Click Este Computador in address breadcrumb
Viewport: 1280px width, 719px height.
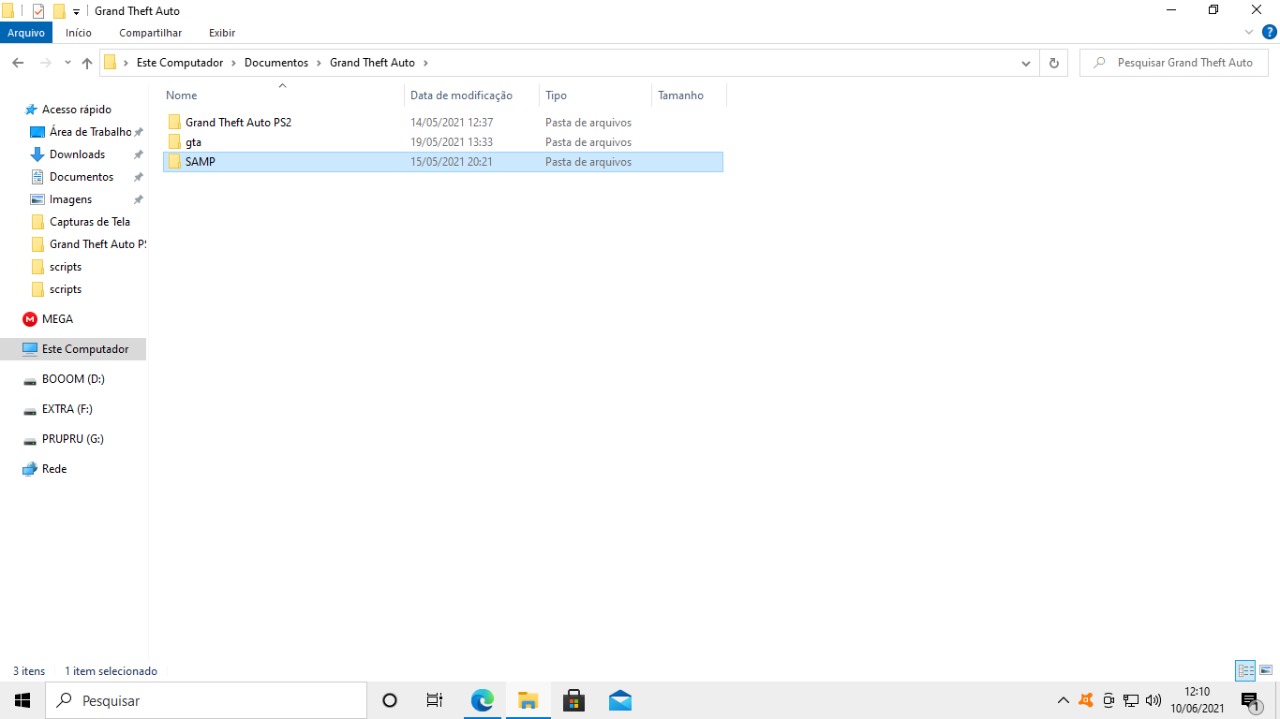tap(180, 62)
